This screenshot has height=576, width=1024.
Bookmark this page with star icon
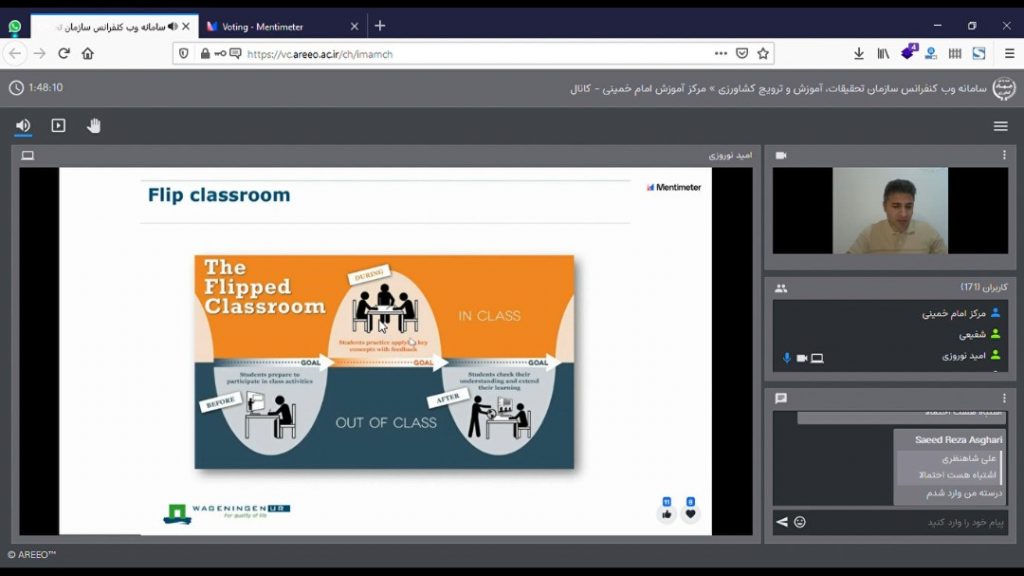[x=763, y=54]
